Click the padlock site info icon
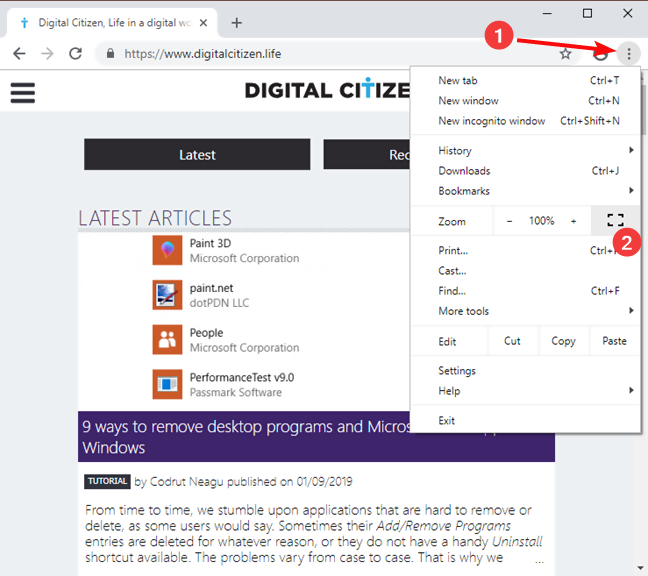Image resolution: width=648 pixels, height=576 pixels. [110, 54]
